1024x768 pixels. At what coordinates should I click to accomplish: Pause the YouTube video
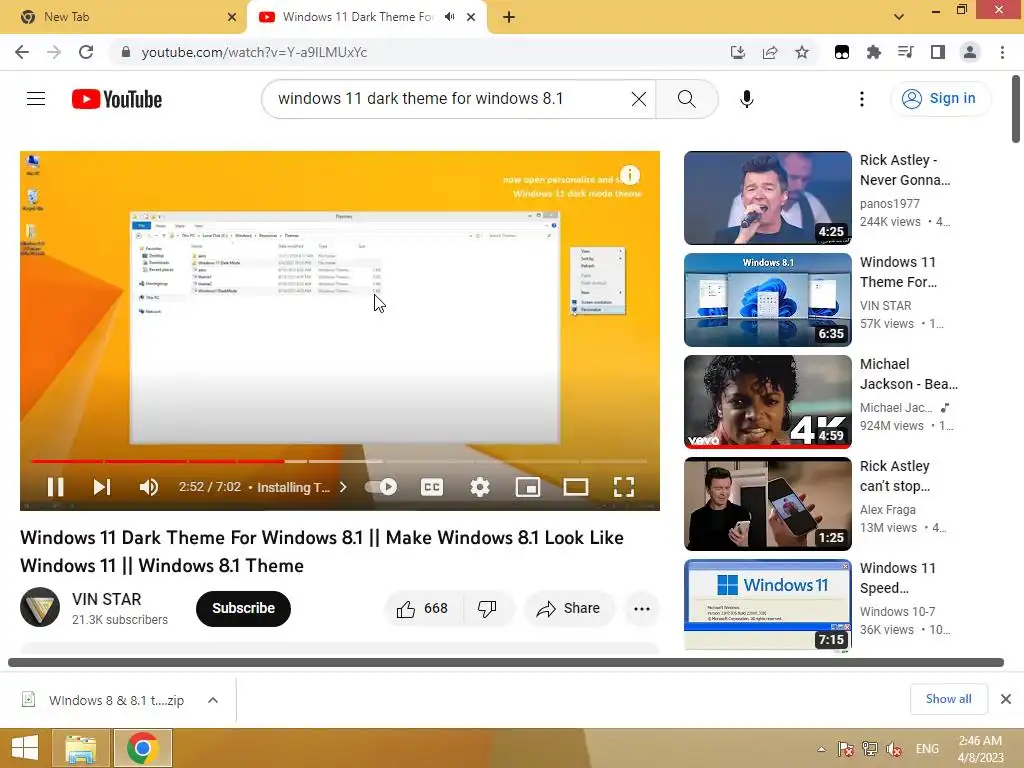[56, 487]
